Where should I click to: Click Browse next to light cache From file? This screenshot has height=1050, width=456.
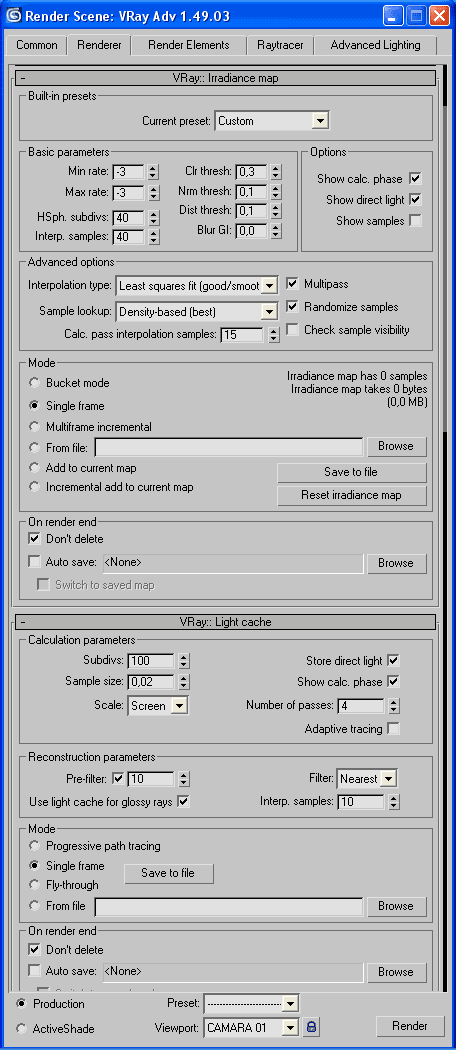pos(396,906)
